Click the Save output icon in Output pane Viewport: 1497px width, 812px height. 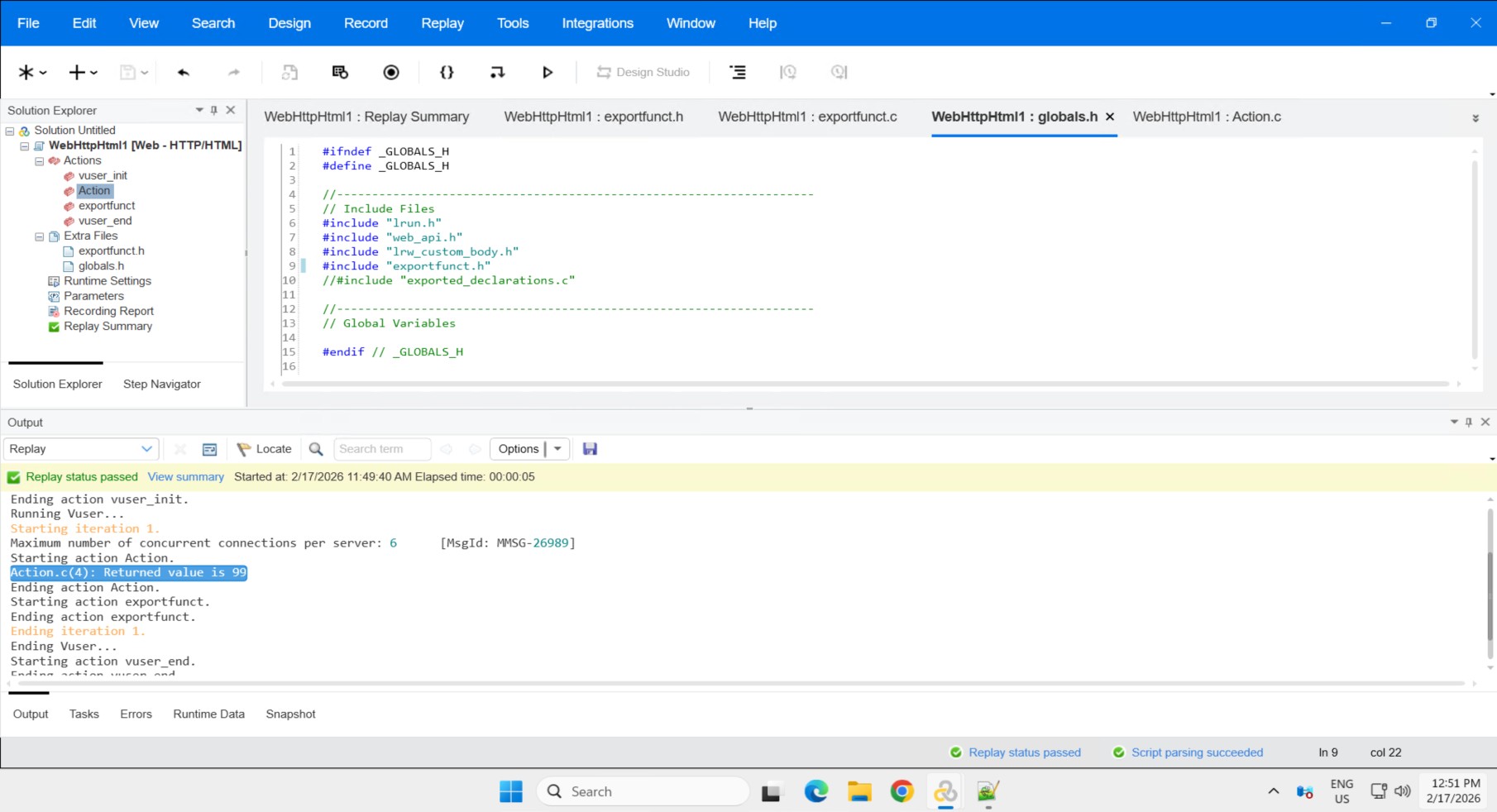(x=590, y=449)
